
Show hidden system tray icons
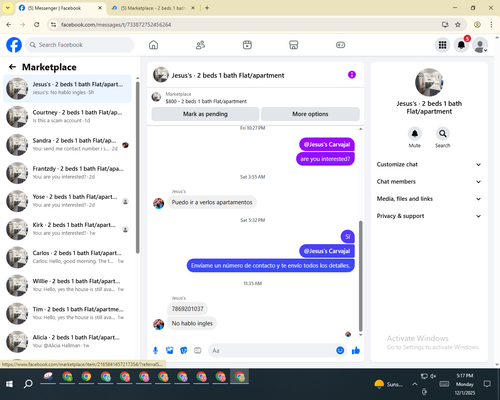pyautogui.click(x=414, y=384)
